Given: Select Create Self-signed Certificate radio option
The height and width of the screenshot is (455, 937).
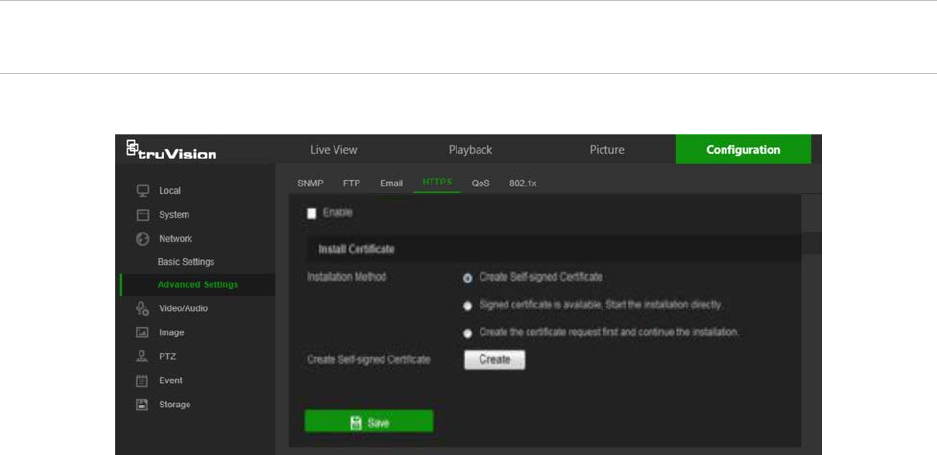Looking at the screenshot, I should [467, 278].
